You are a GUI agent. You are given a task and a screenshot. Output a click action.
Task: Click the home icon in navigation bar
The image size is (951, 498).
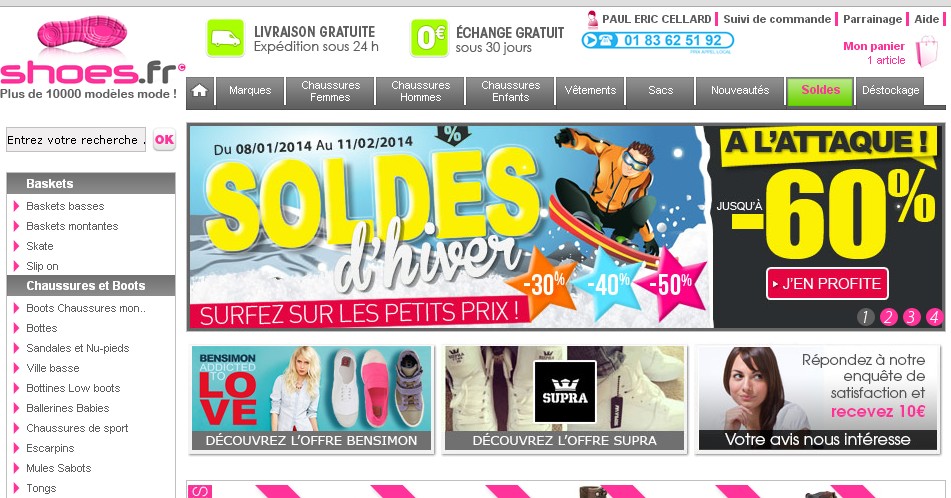200,92
